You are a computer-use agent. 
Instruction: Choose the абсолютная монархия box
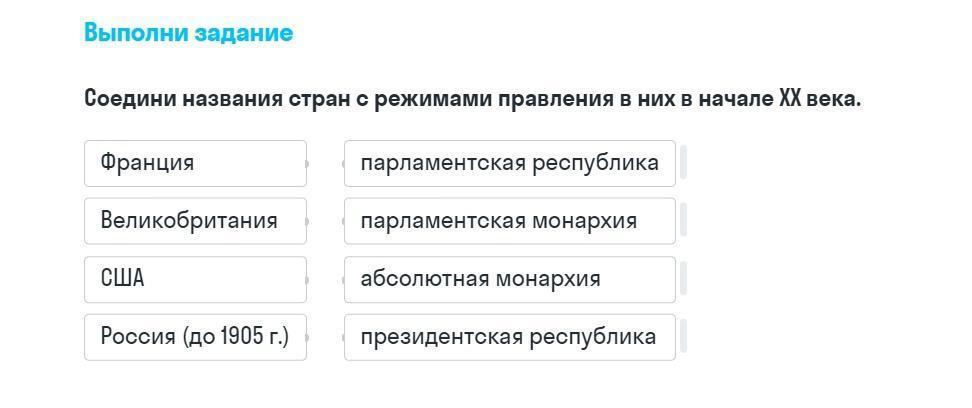pyautogui.click(x=509, y=279)
